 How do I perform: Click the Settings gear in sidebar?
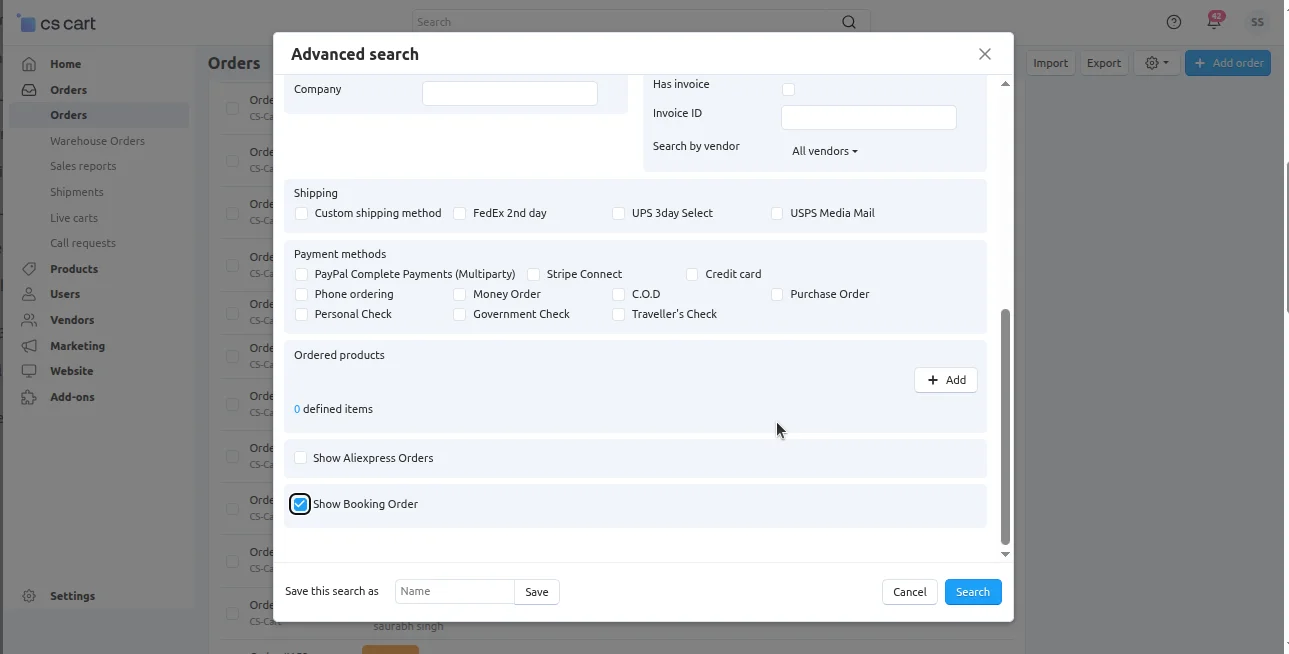point(29,596)
